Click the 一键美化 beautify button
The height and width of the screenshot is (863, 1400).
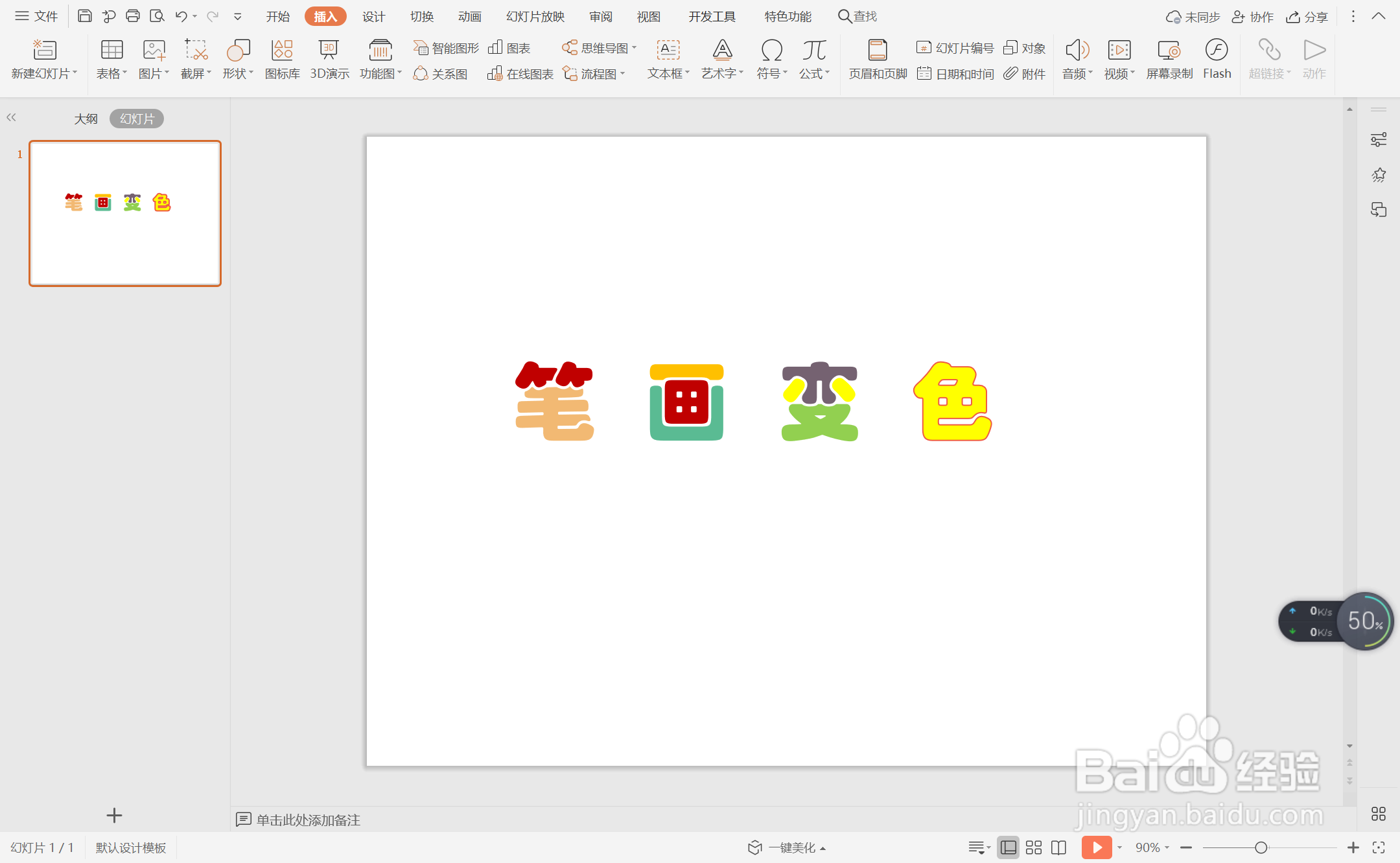coord(787,847)
